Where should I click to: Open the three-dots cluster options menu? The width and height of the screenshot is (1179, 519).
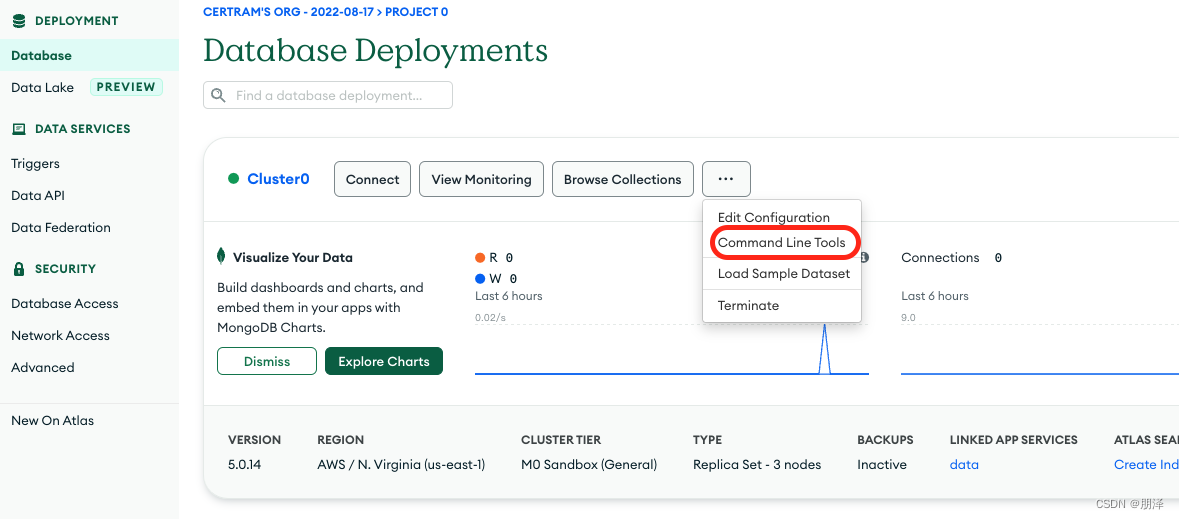(x=726, y=179)
